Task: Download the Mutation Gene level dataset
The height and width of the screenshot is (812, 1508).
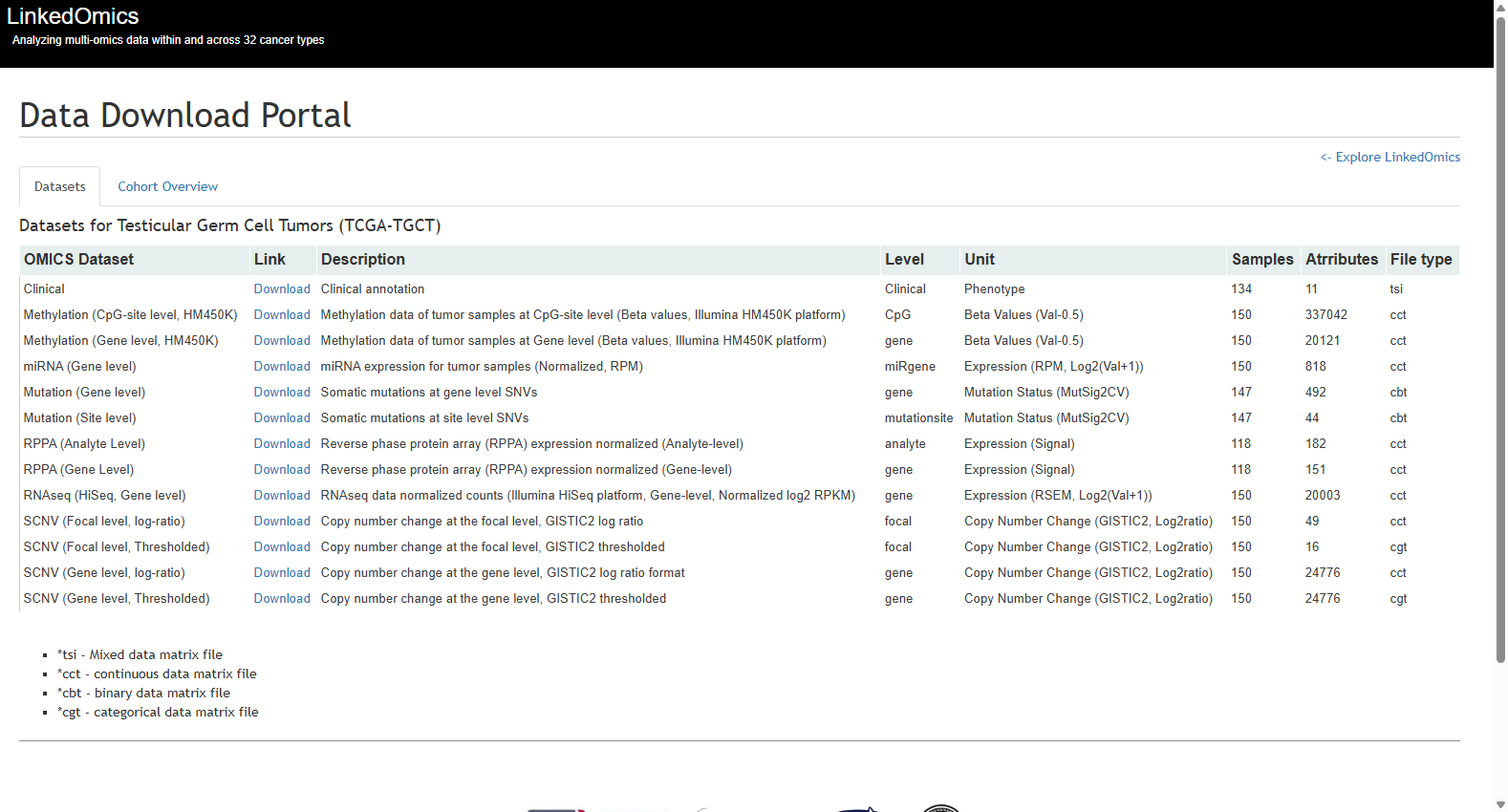Action: point(282,392)
